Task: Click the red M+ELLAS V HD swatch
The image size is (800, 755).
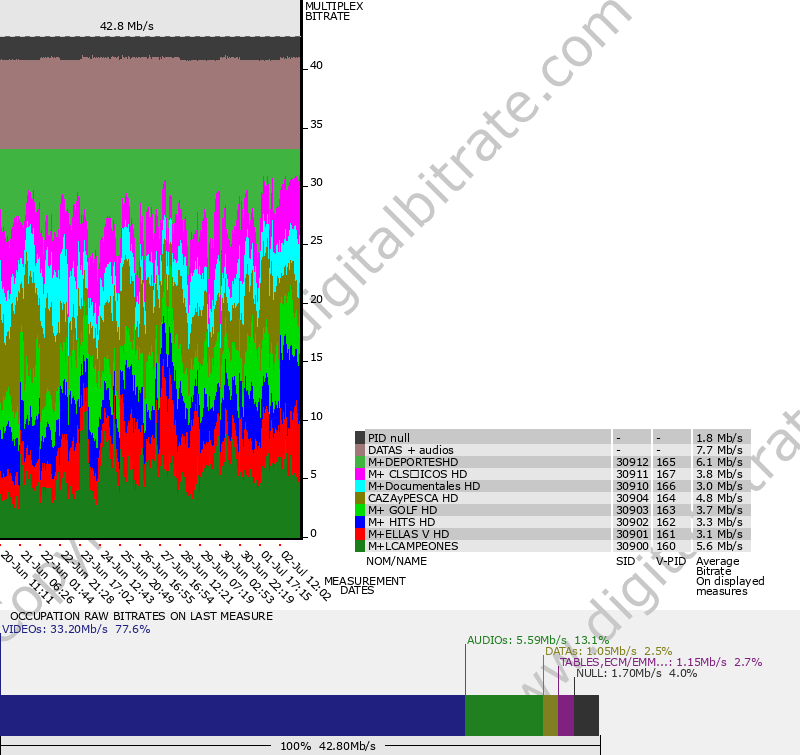Action: tap(360, 534)
